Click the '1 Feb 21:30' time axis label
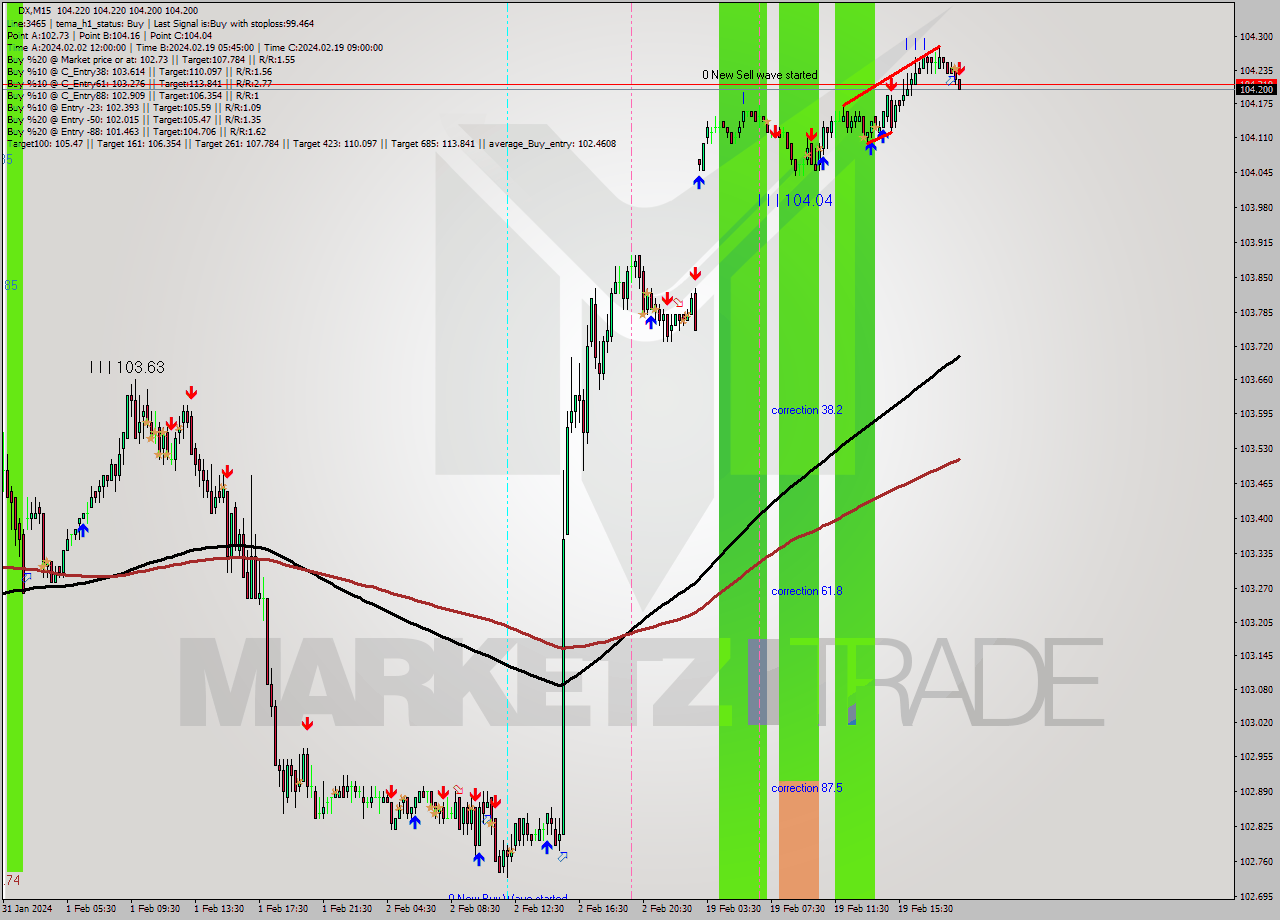 (x=347, y=909)
